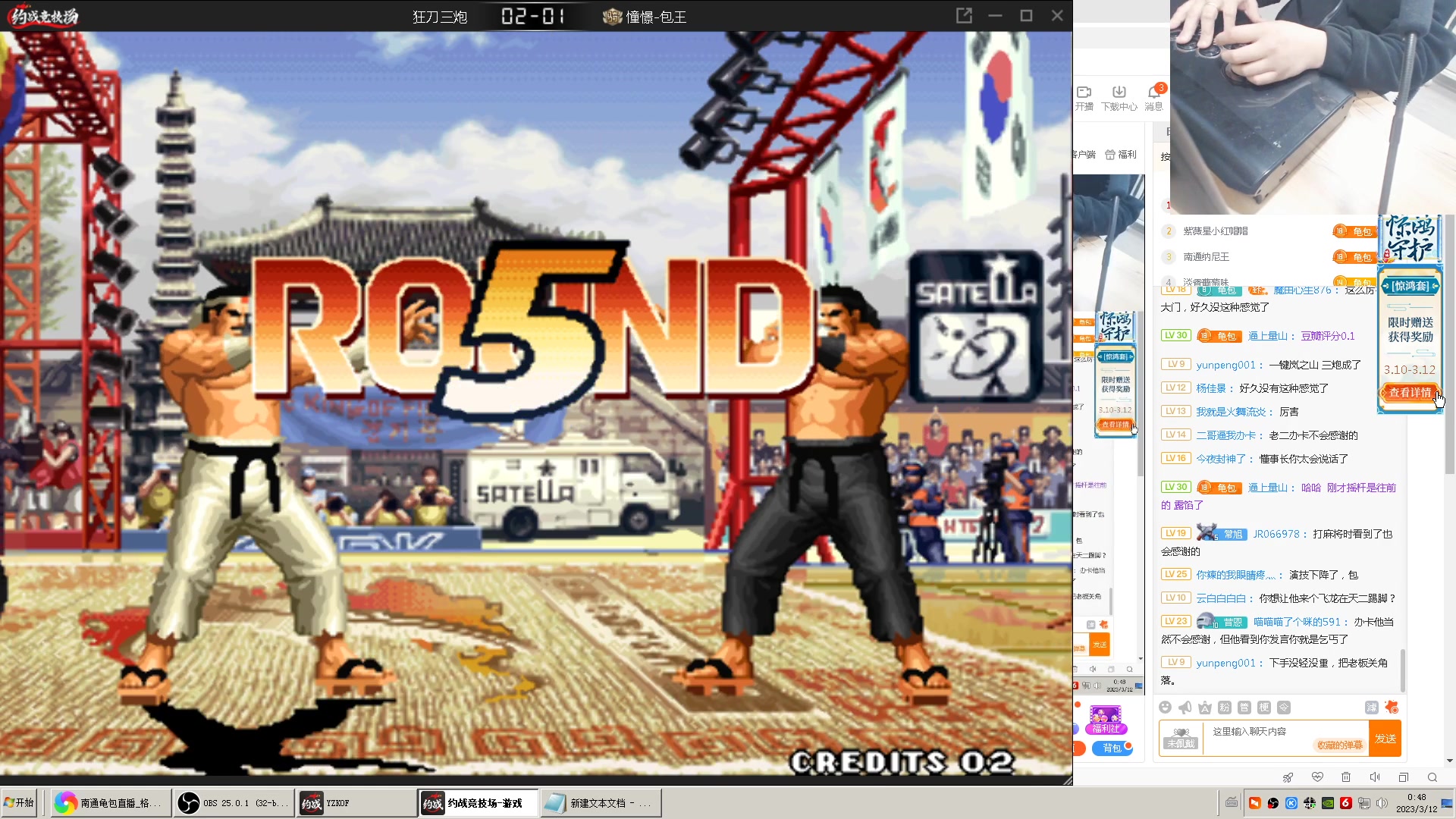The width and height of the screenshot is (1456, 819).
Task: Click username 今夜封神了 in chat
Action: [x=1222, y=459]
